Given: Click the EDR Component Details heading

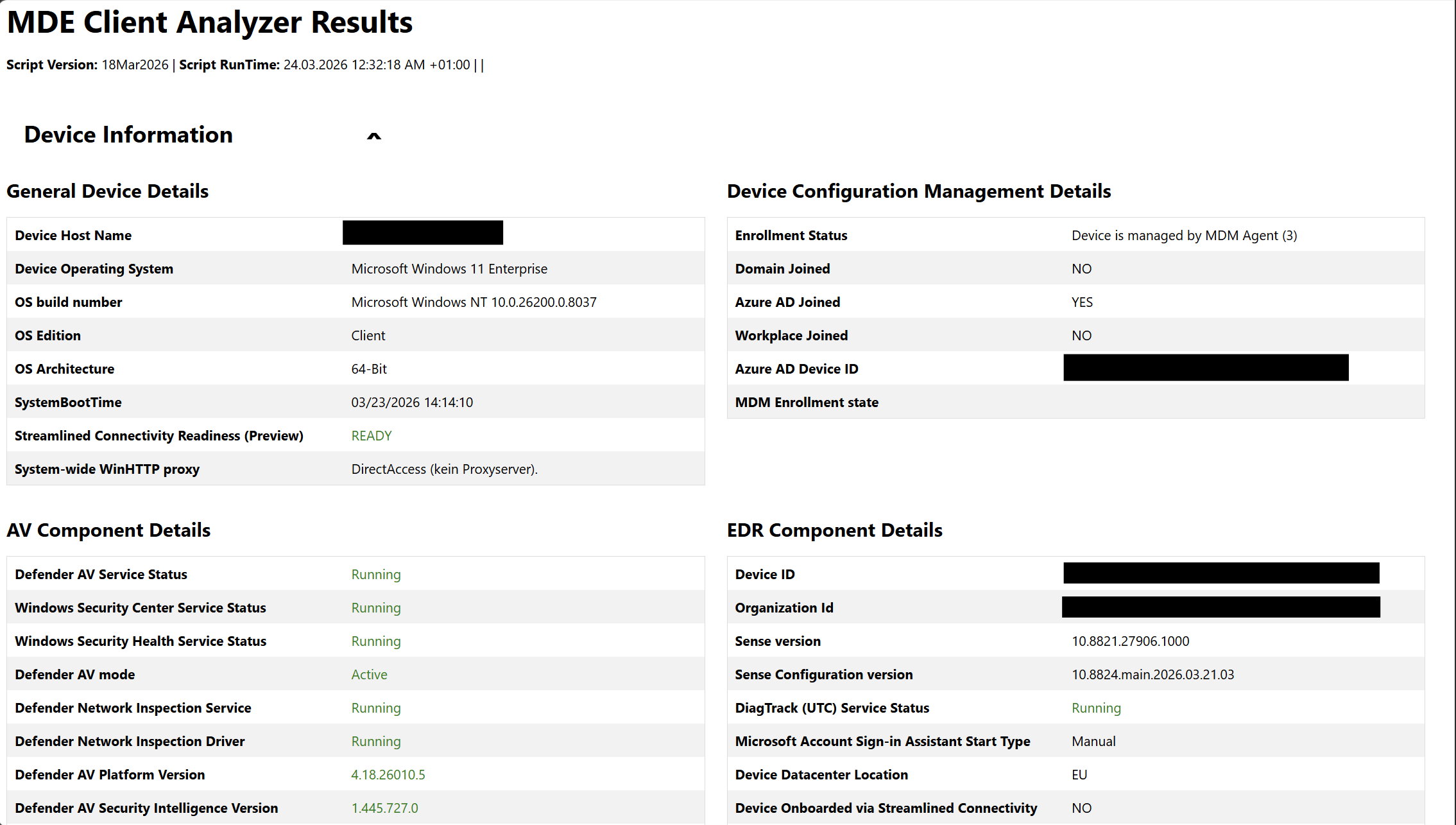Looking at the screenshot, I should [x=834, y=530].
